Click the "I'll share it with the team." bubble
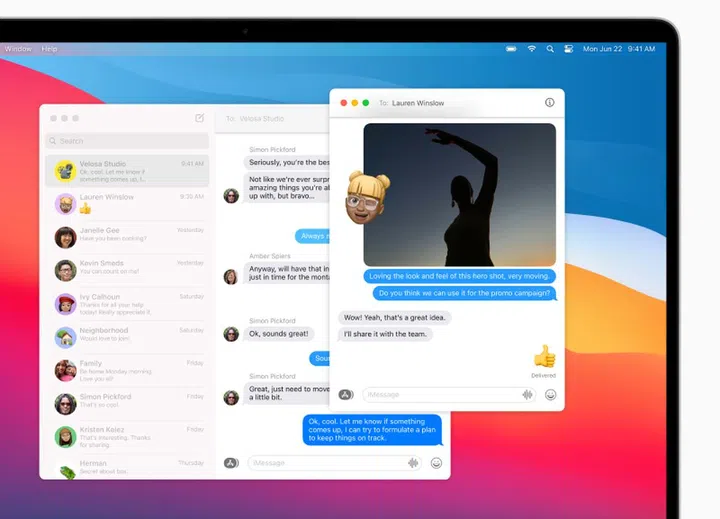The height and width of the screenshot is (519, 720). 385,334
